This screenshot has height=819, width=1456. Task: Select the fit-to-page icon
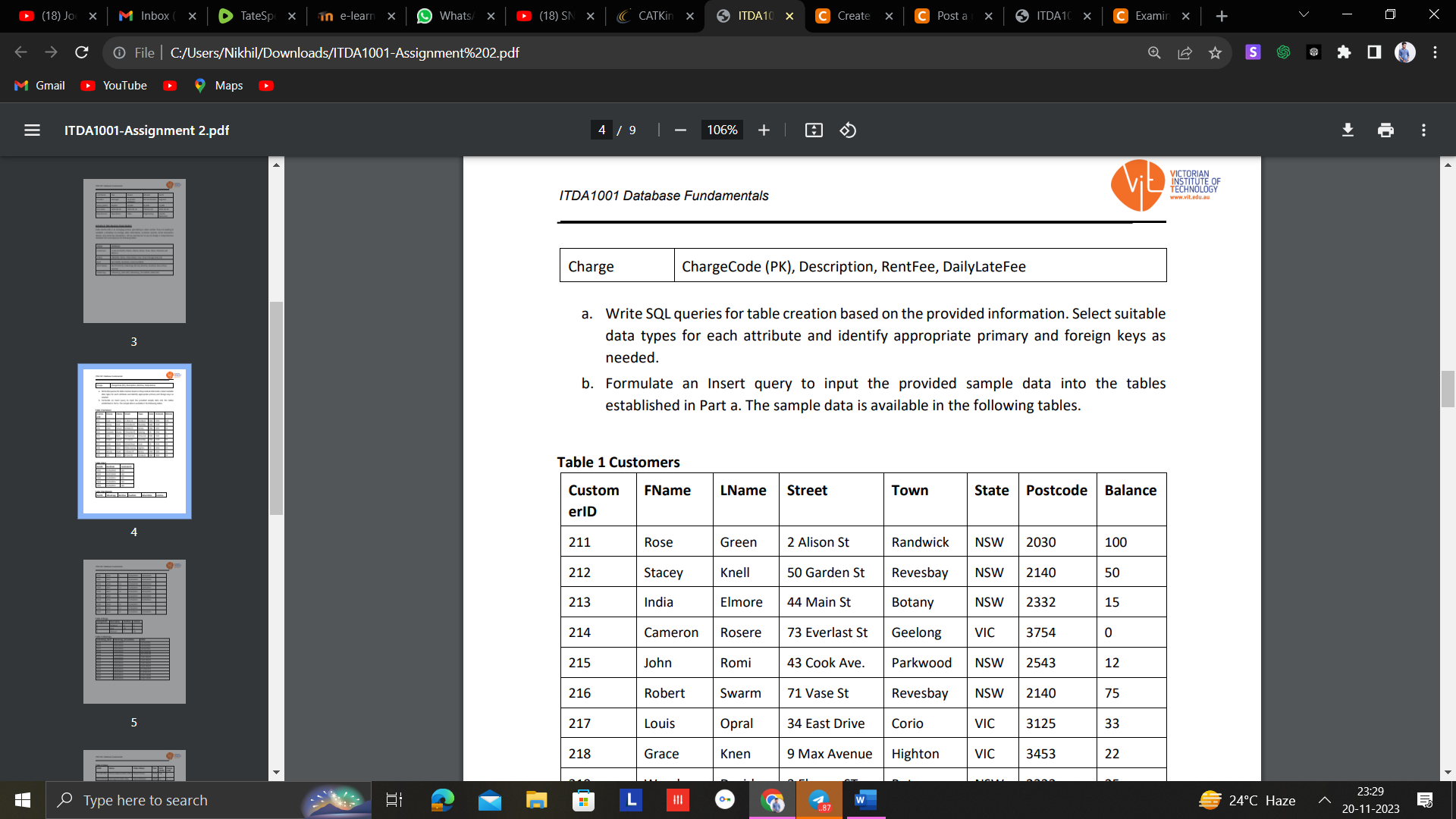pos(814,130)
